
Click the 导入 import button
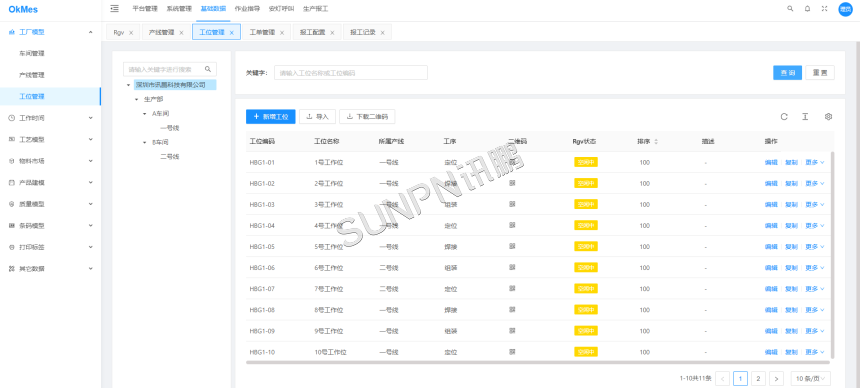[x=317, y=116]
